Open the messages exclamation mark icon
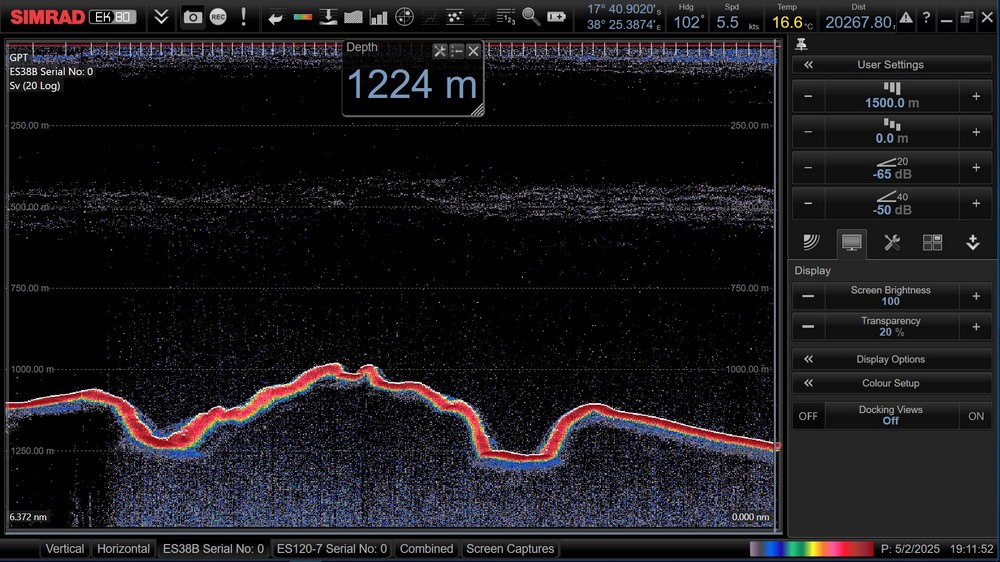 [243, 17]
